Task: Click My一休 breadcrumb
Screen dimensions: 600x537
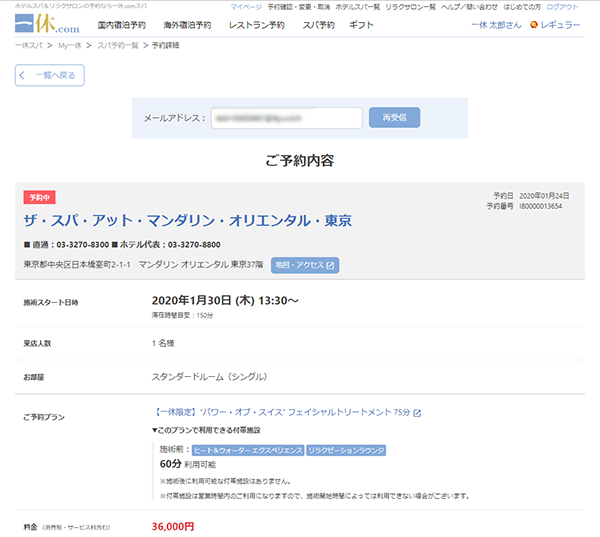Action: pyautogui.click(x=70, y=46)
